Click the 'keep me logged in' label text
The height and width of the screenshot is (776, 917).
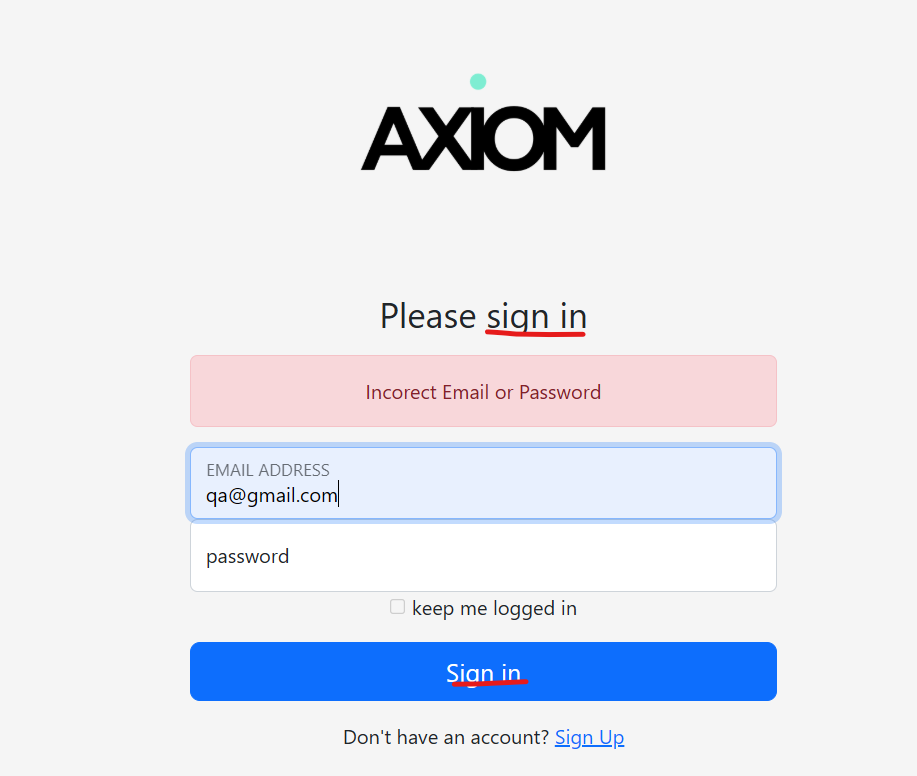494,608
